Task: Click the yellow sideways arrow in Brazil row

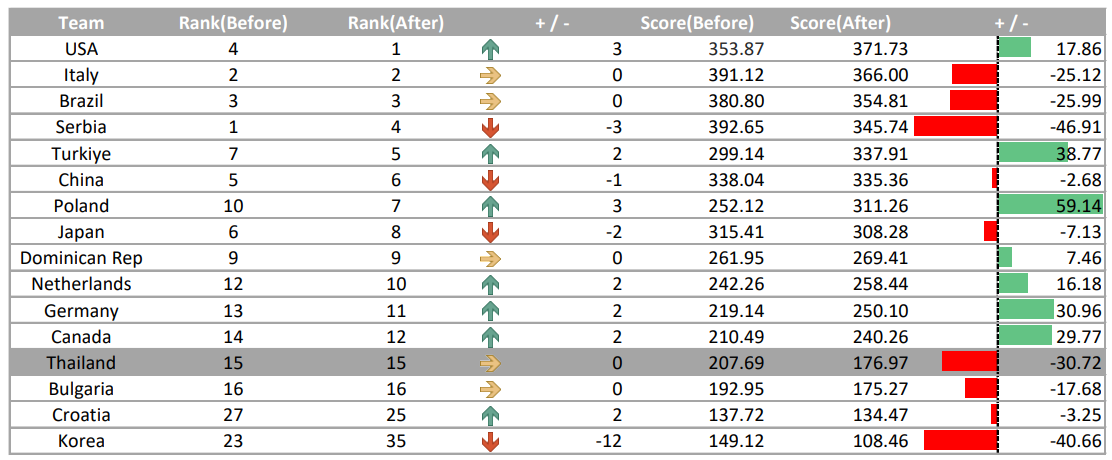Action: point(490,101)
